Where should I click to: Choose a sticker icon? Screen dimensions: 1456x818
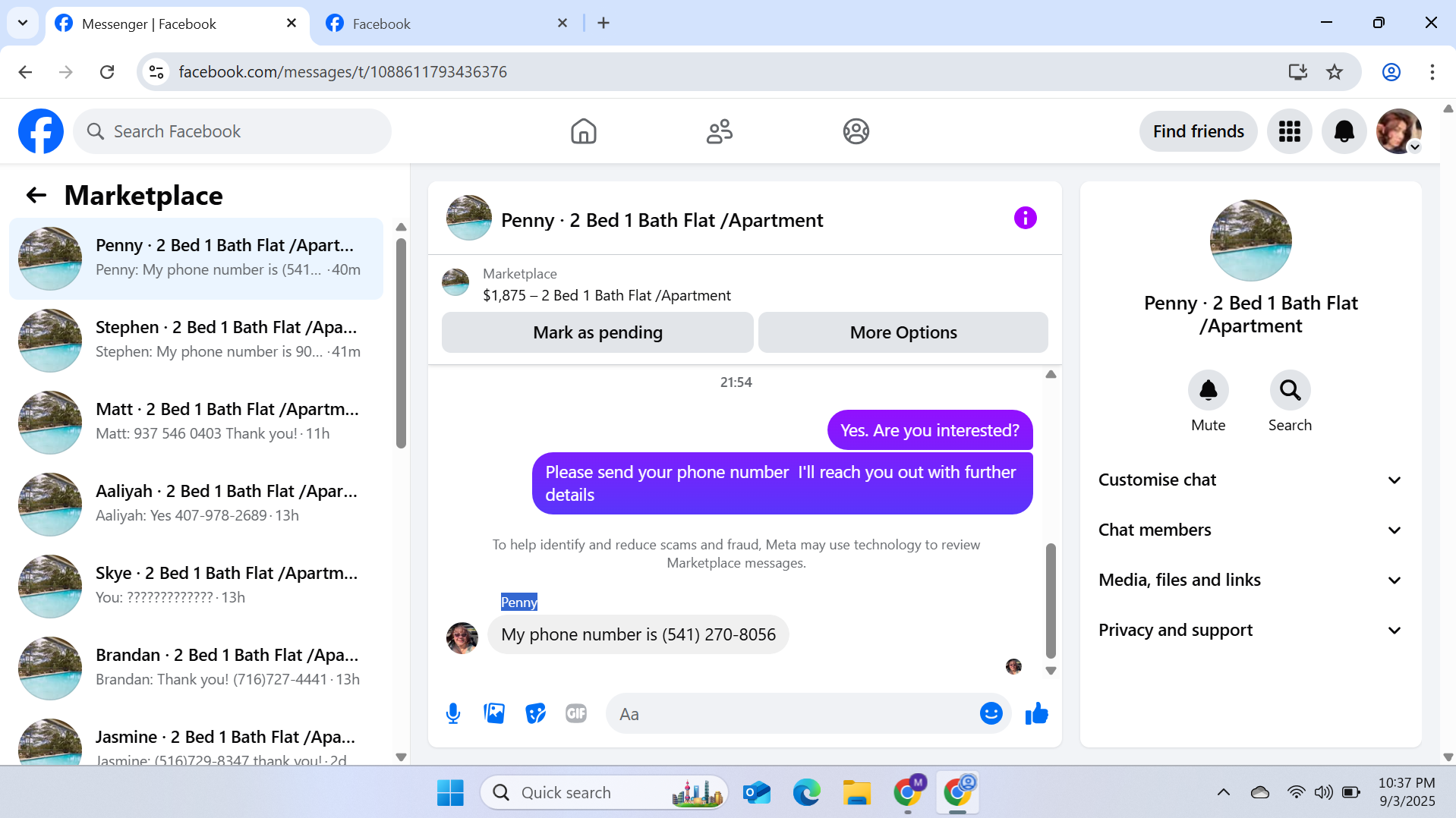click(x=535, y=713)
